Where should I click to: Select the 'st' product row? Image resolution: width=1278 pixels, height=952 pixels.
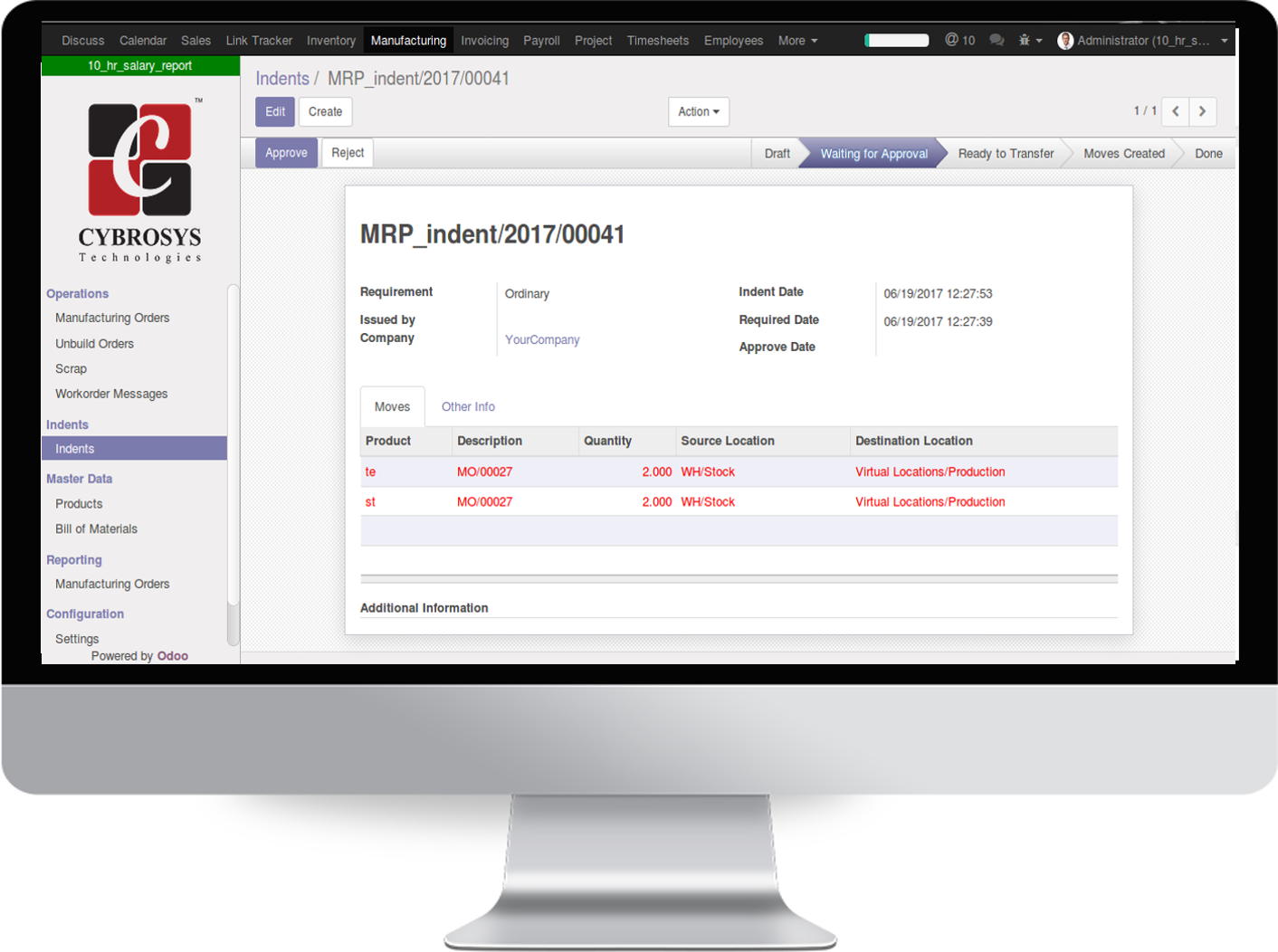(739, 502)
